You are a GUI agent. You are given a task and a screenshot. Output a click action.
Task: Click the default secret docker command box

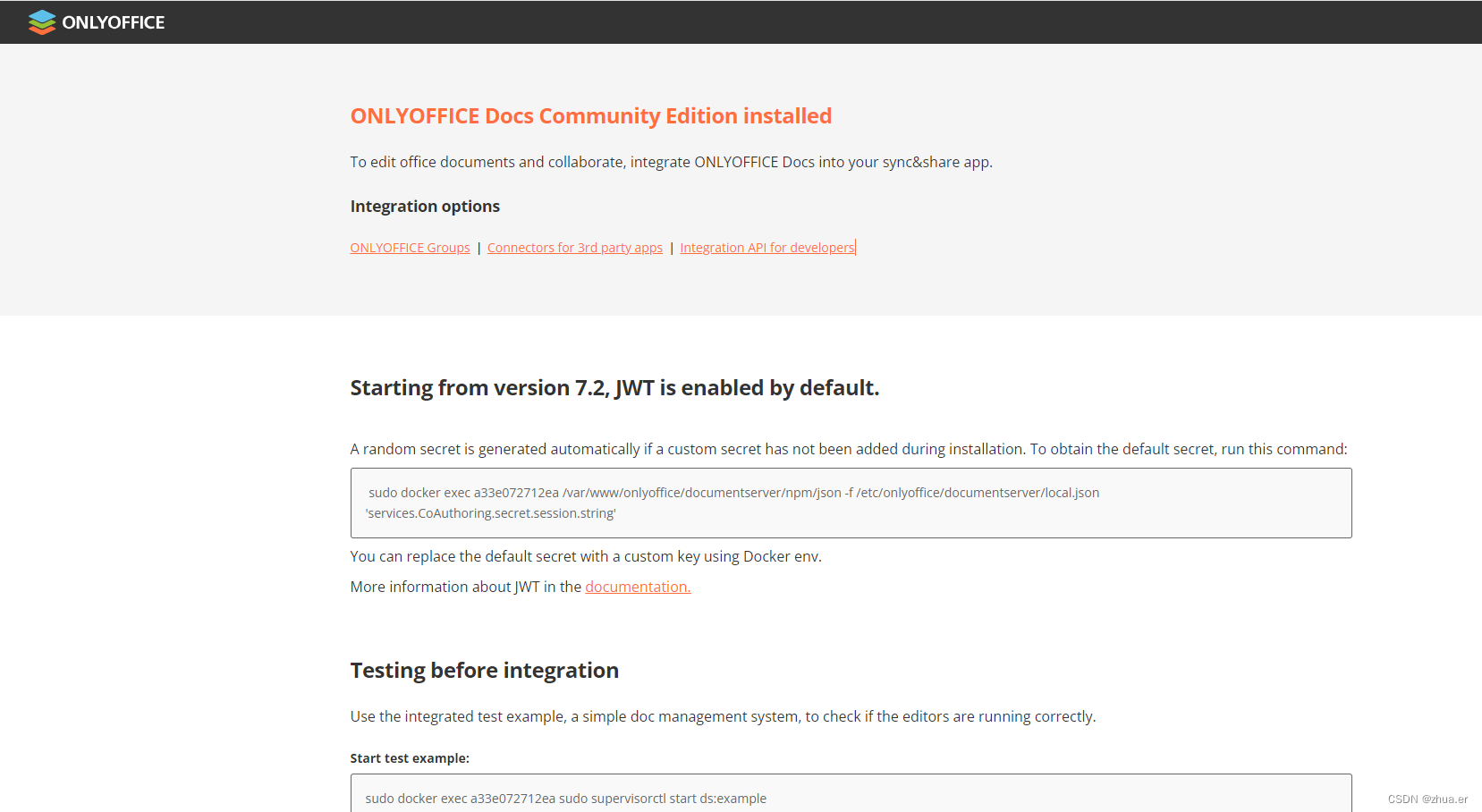coord(851,503)
